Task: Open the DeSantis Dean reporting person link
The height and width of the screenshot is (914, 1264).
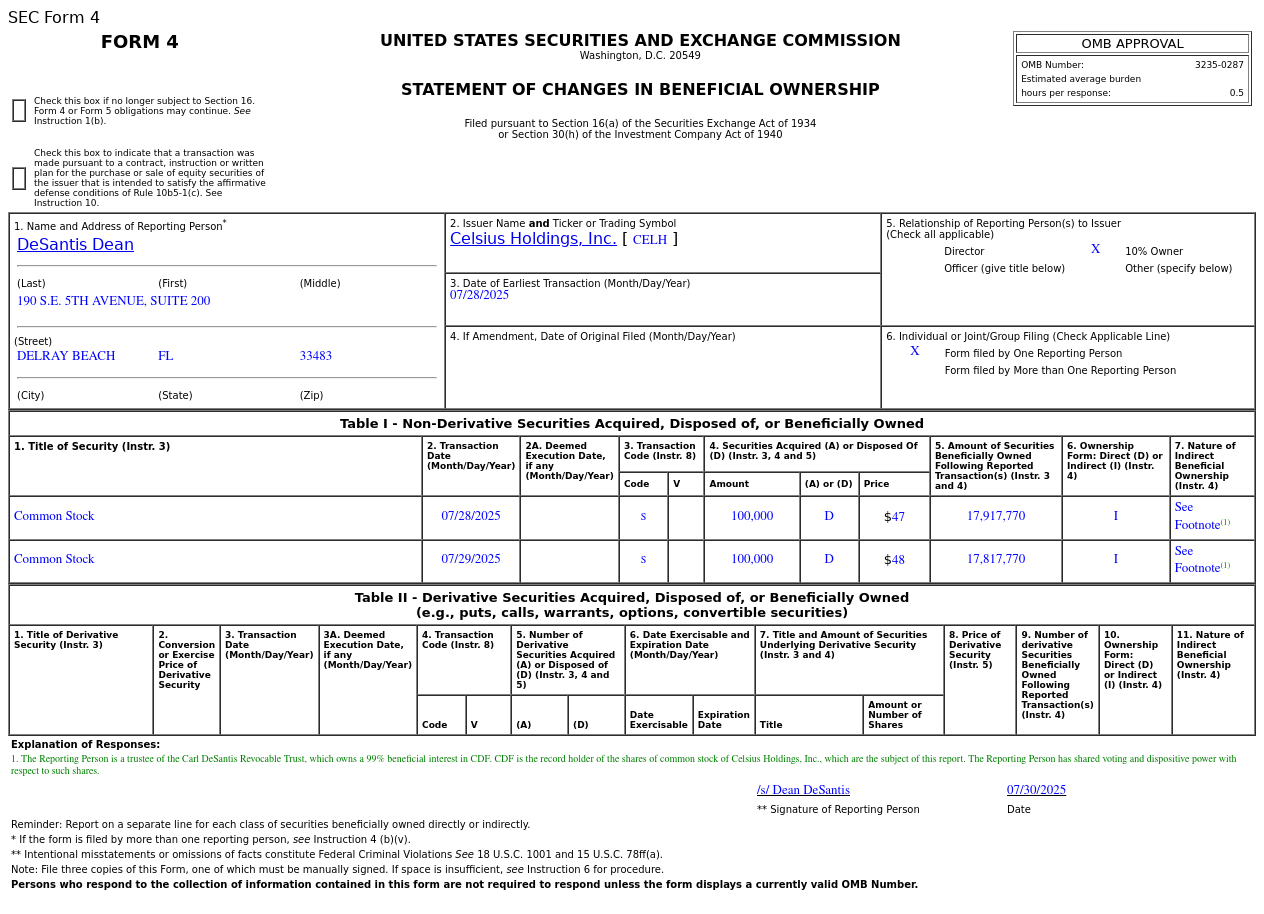Action: (x=75, y=245)
